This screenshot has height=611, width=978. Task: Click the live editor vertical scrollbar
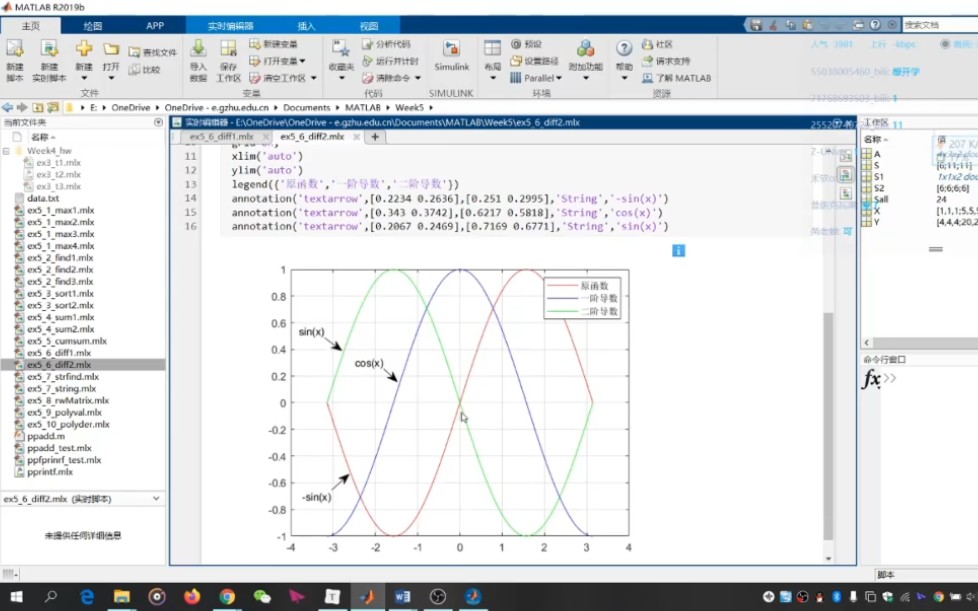(828, 424)
